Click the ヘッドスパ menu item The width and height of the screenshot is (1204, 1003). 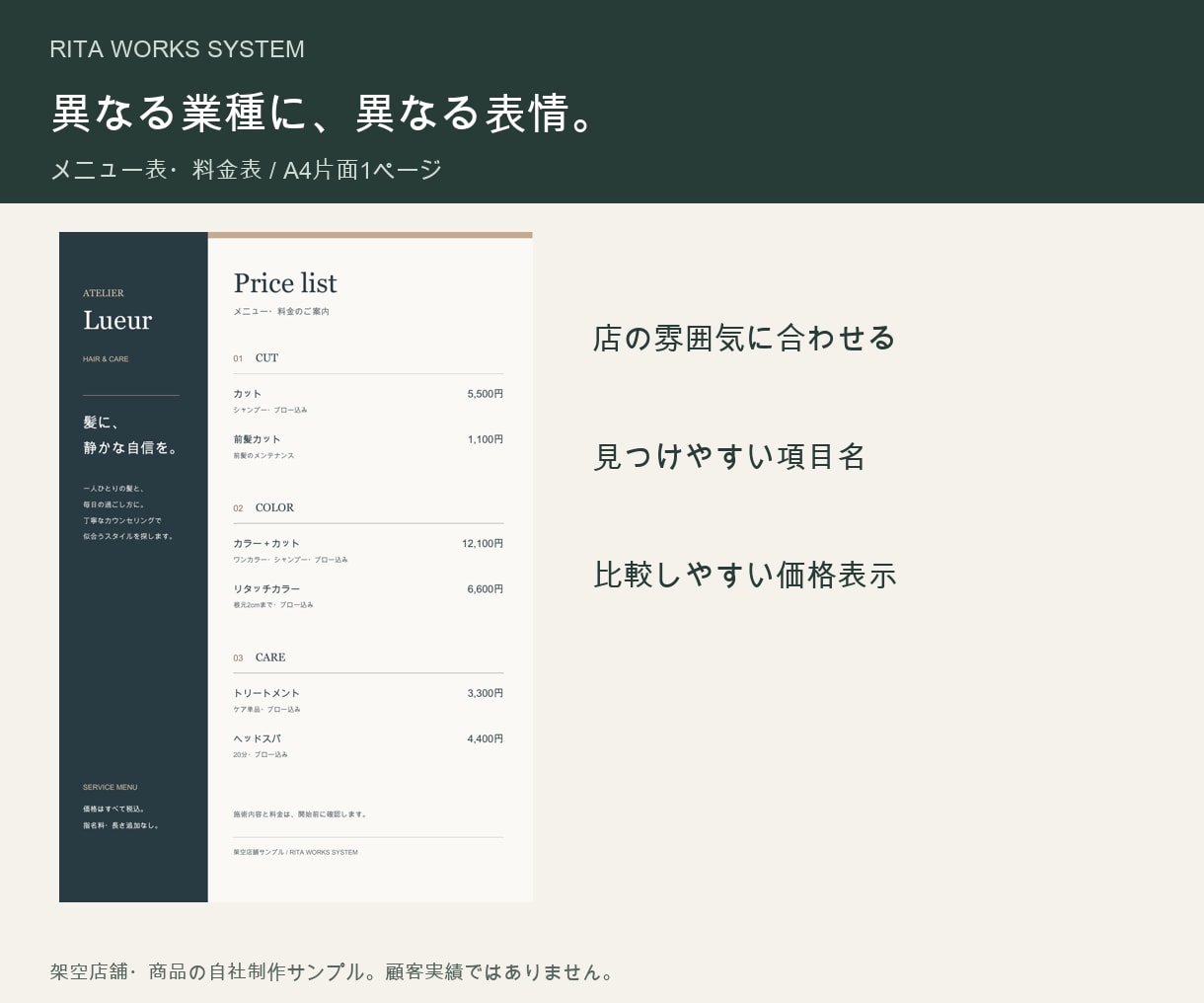258,738
